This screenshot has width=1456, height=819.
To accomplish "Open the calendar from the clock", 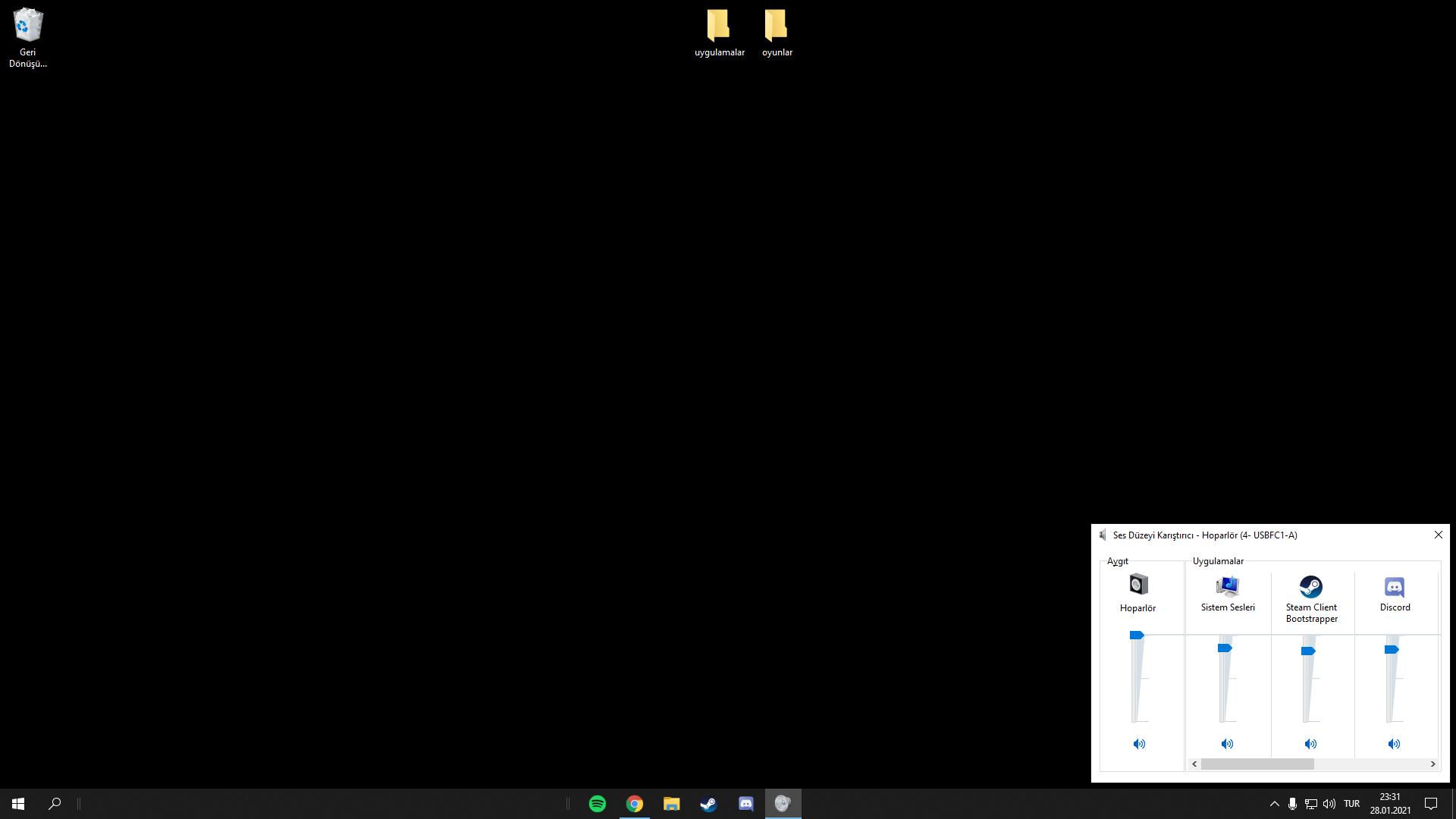I will (x=1389, y=803).
